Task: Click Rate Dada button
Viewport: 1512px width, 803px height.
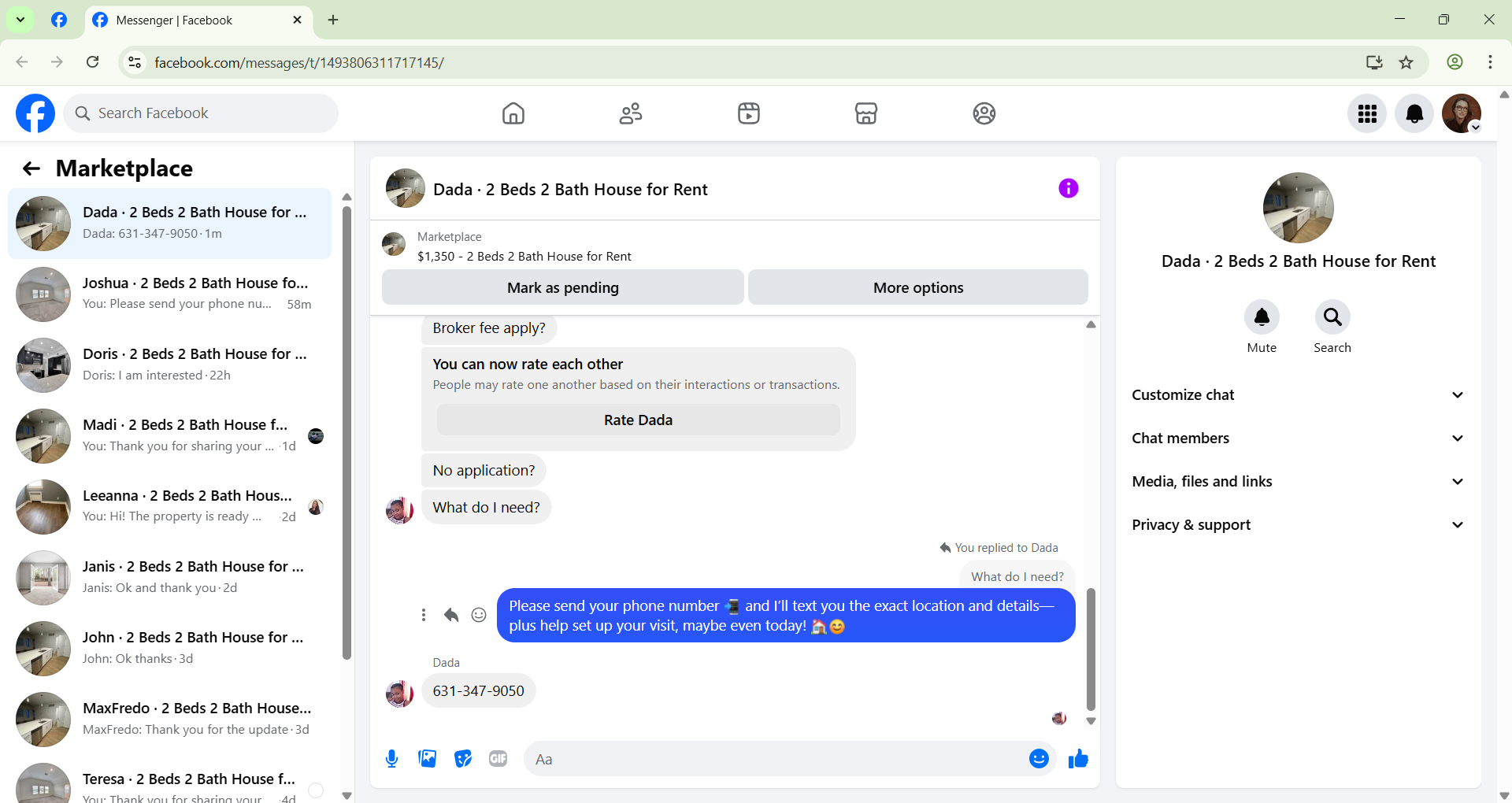Action: (639, 420)
